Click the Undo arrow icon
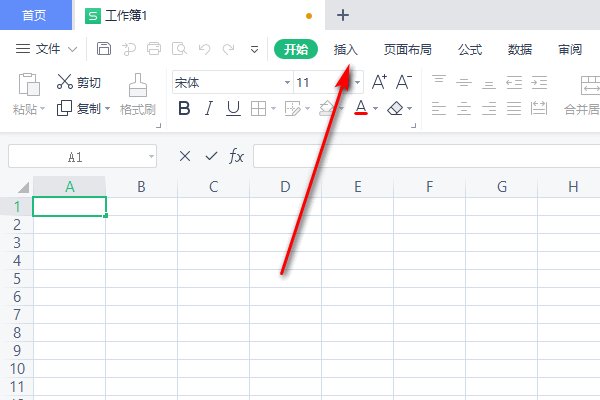 tap(204, 49)
